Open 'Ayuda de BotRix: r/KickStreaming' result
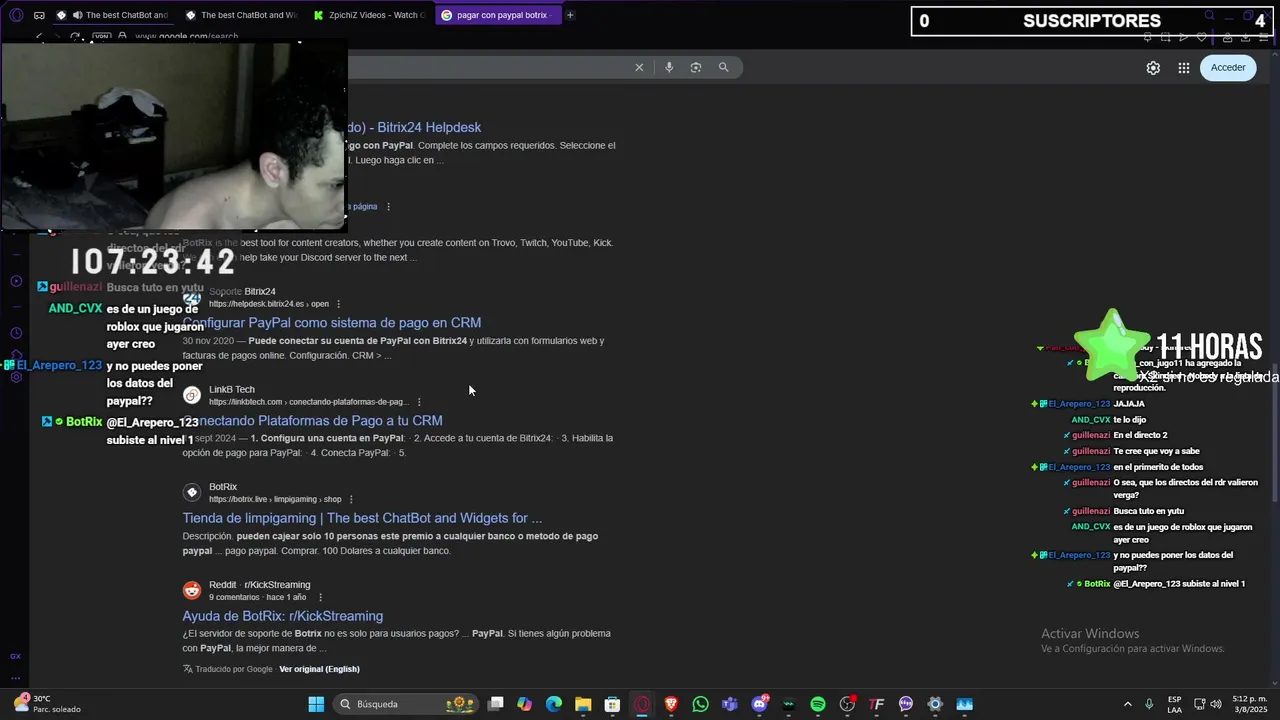This screenshot has height=720, width=1280. pyautogui.click(x=283, y=616)
